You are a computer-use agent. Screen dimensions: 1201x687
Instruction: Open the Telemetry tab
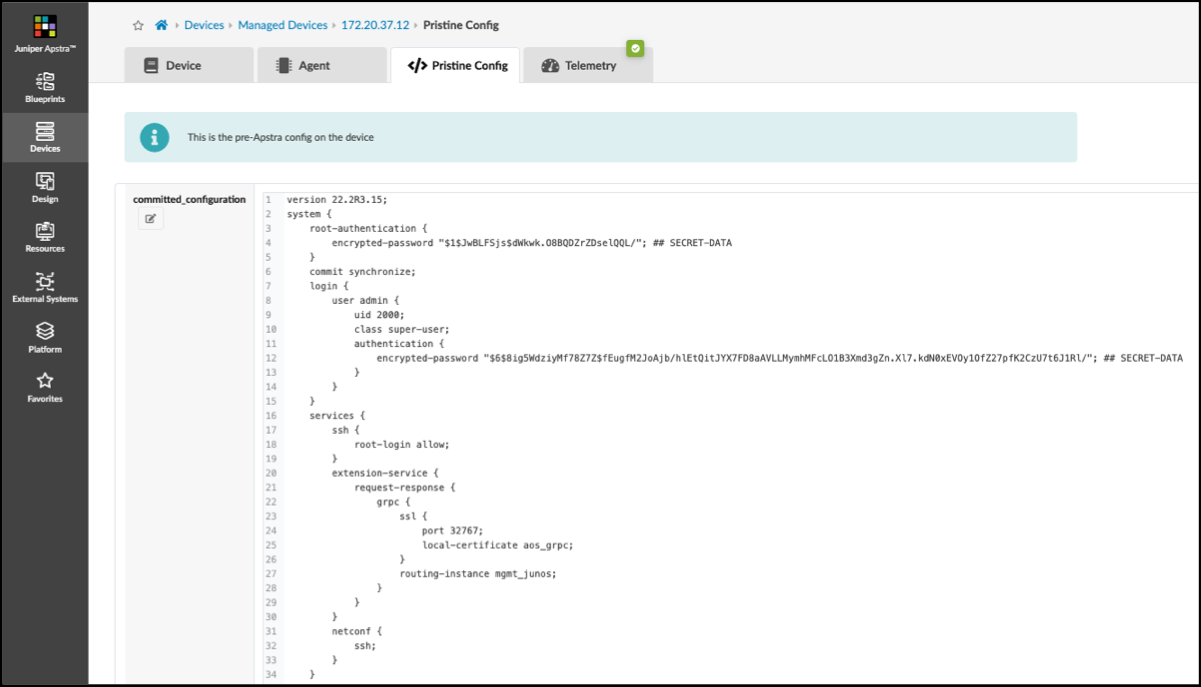pyautogui.click(x=590, y=66)
